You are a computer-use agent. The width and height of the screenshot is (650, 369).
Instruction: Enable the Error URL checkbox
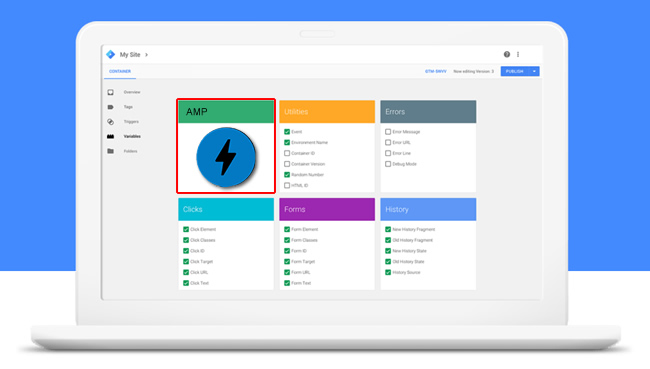388,143
